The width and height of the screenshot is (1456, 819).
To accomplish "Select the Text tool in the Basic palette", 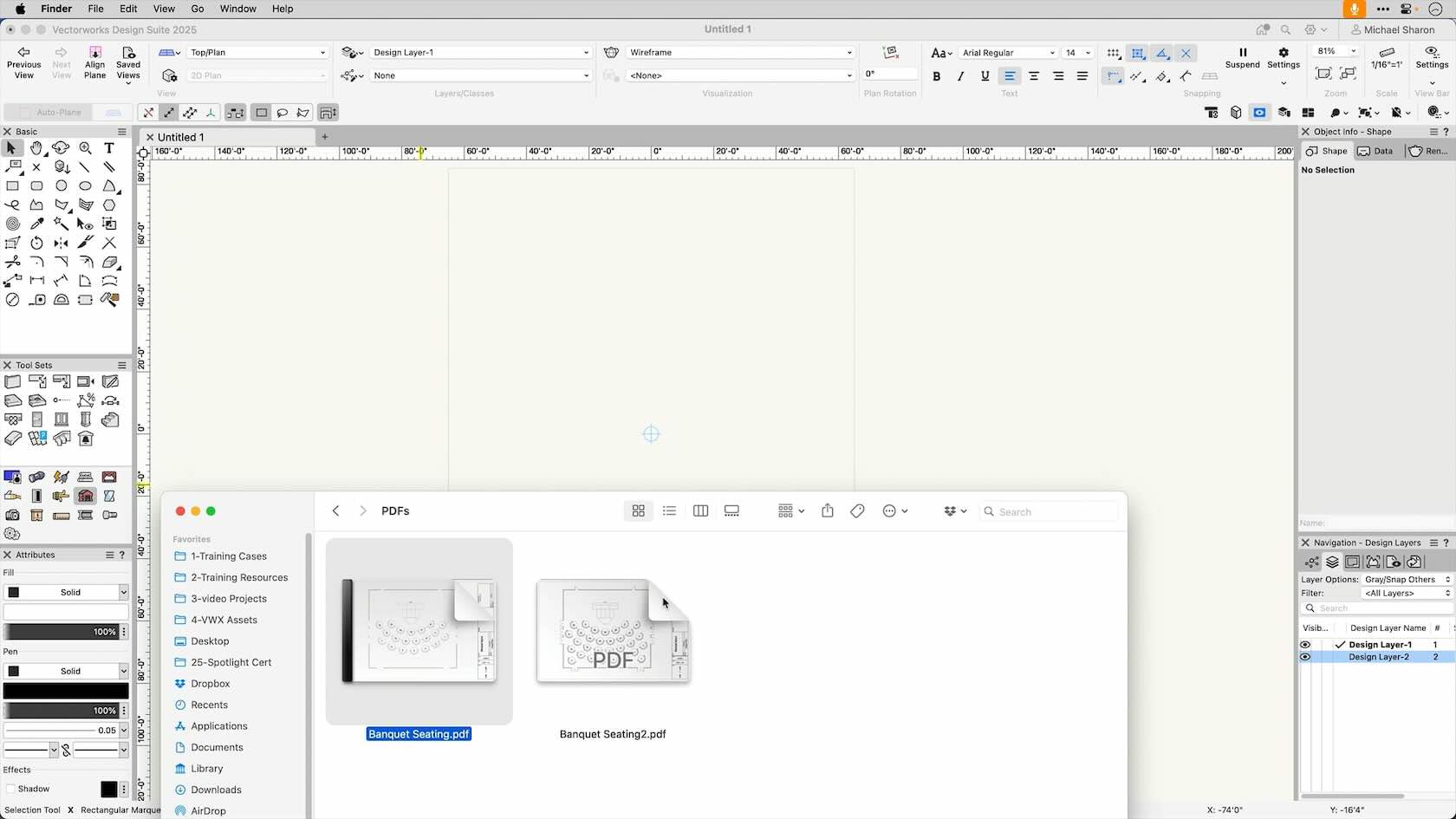I will point(109,148).
